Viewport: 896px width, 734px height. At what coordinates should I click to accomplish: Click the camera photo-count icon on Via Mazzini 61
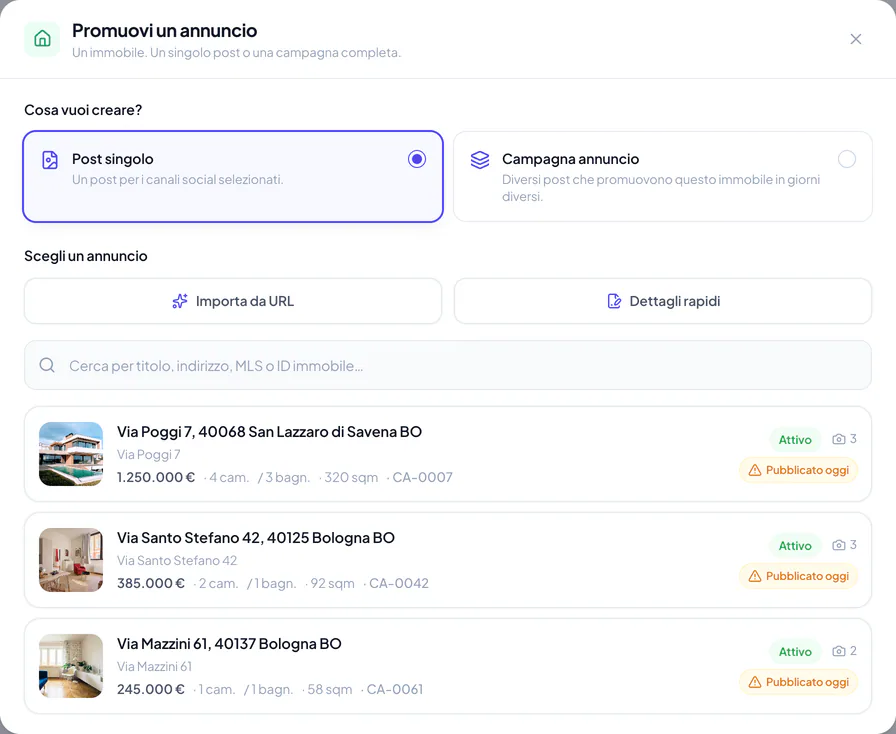(x=838, y=651)
